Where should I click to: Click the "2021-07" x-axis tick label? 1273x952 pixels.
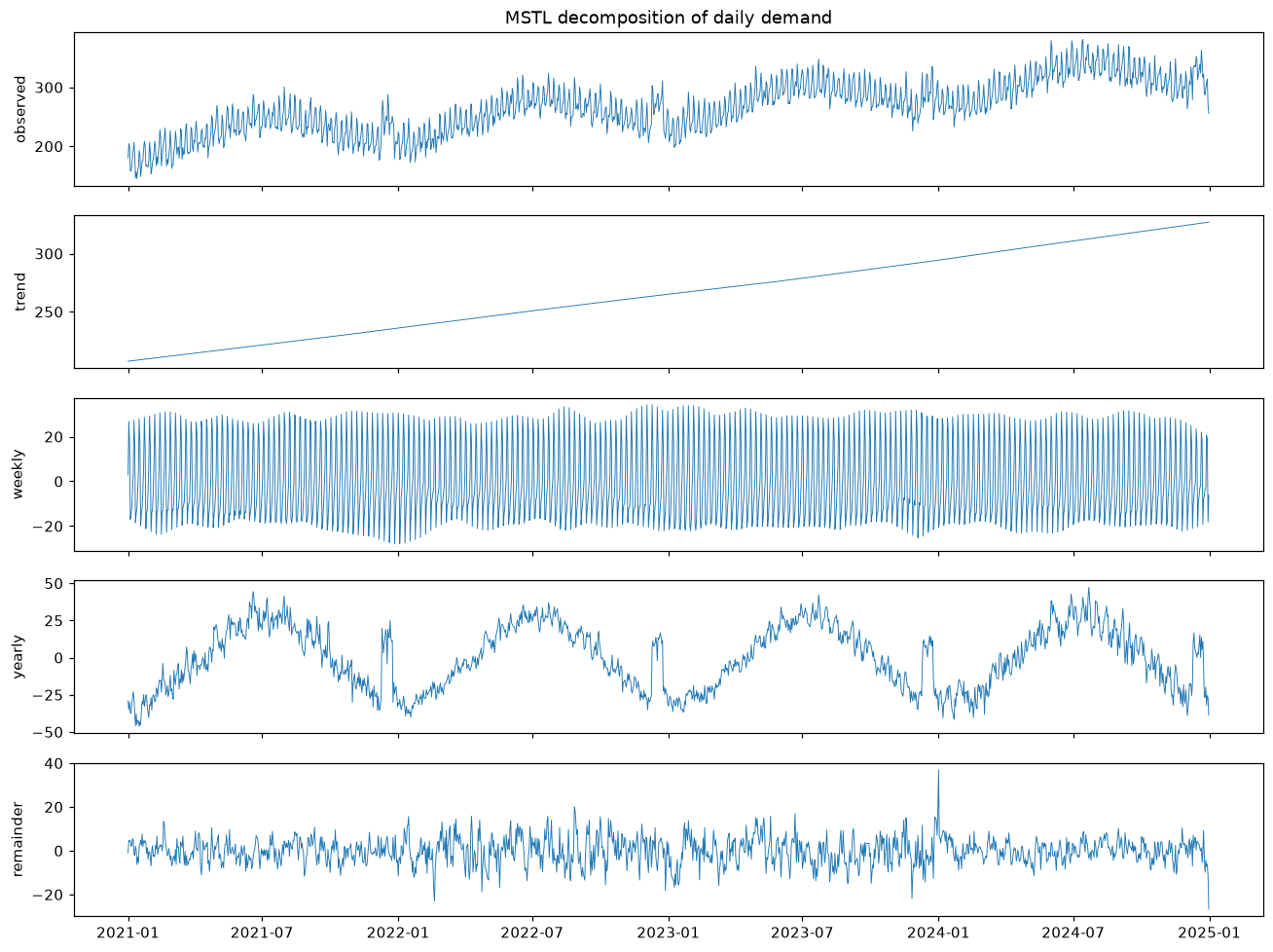click(x=262, y=933)
